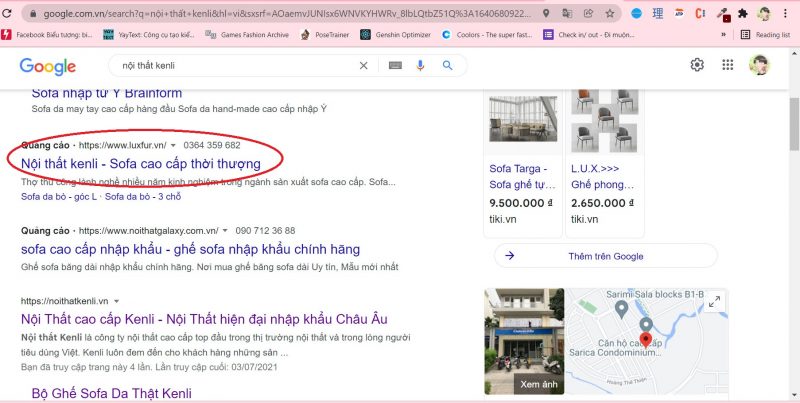Click the kanji character extension icon
The height and width of the screenshot is (403, 800).
(658, 14)
